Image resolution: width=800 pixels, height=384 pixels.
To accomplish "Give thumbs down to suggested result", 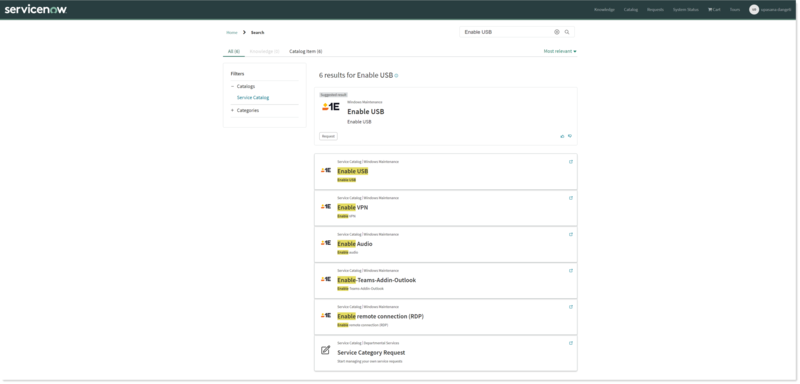I will click(570, 136).
